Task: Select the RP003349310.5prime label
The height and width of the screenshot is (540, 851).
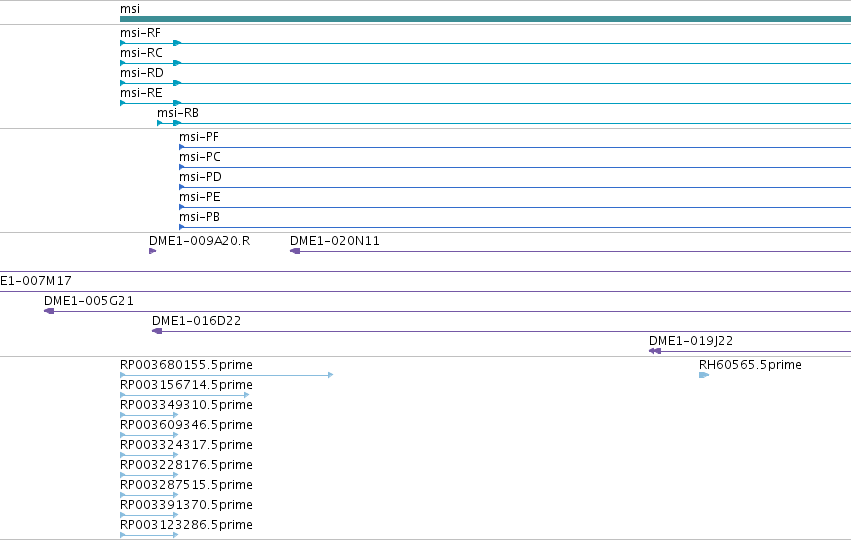Action: (186, 405)
